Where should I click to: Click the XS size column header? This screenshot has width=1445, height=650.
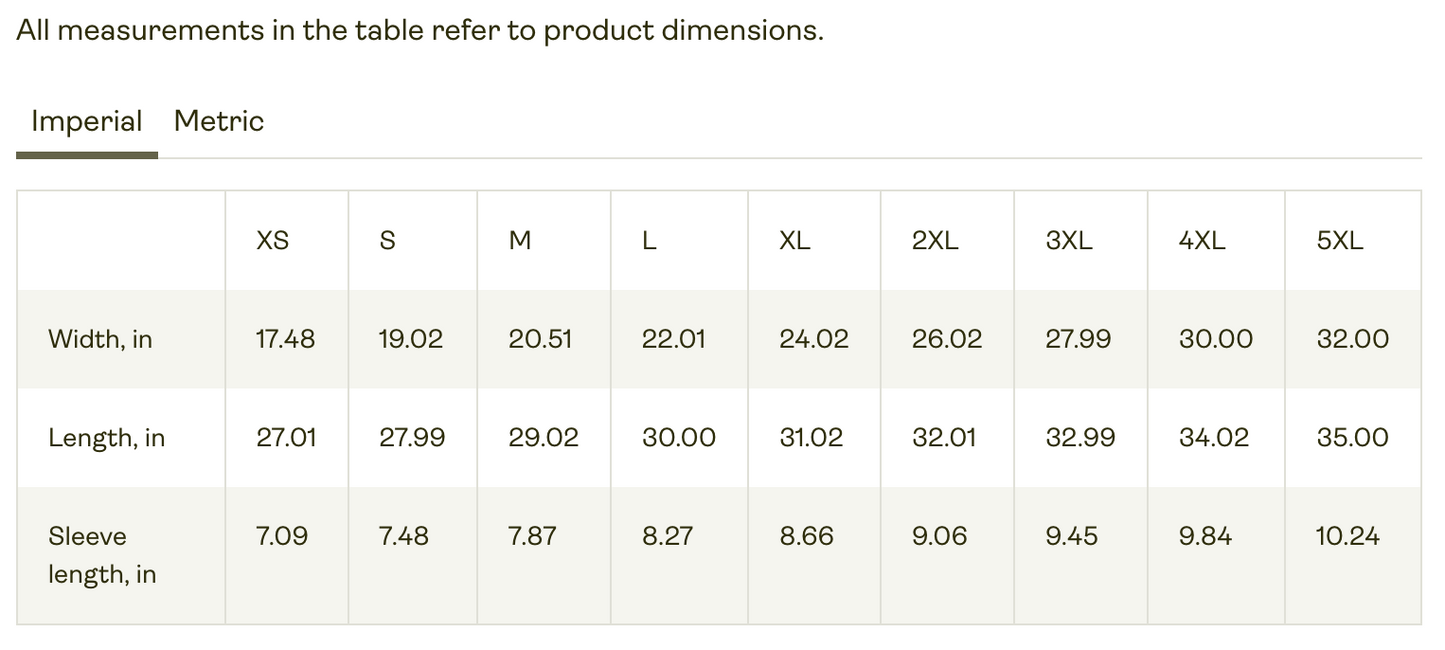click(272, 241)
